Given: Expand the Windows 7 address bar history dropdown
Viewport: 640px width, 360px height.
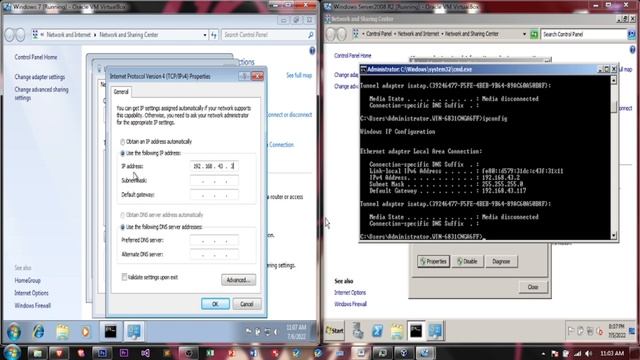Looking at the screenshot, I should click(x=205, y=35).
